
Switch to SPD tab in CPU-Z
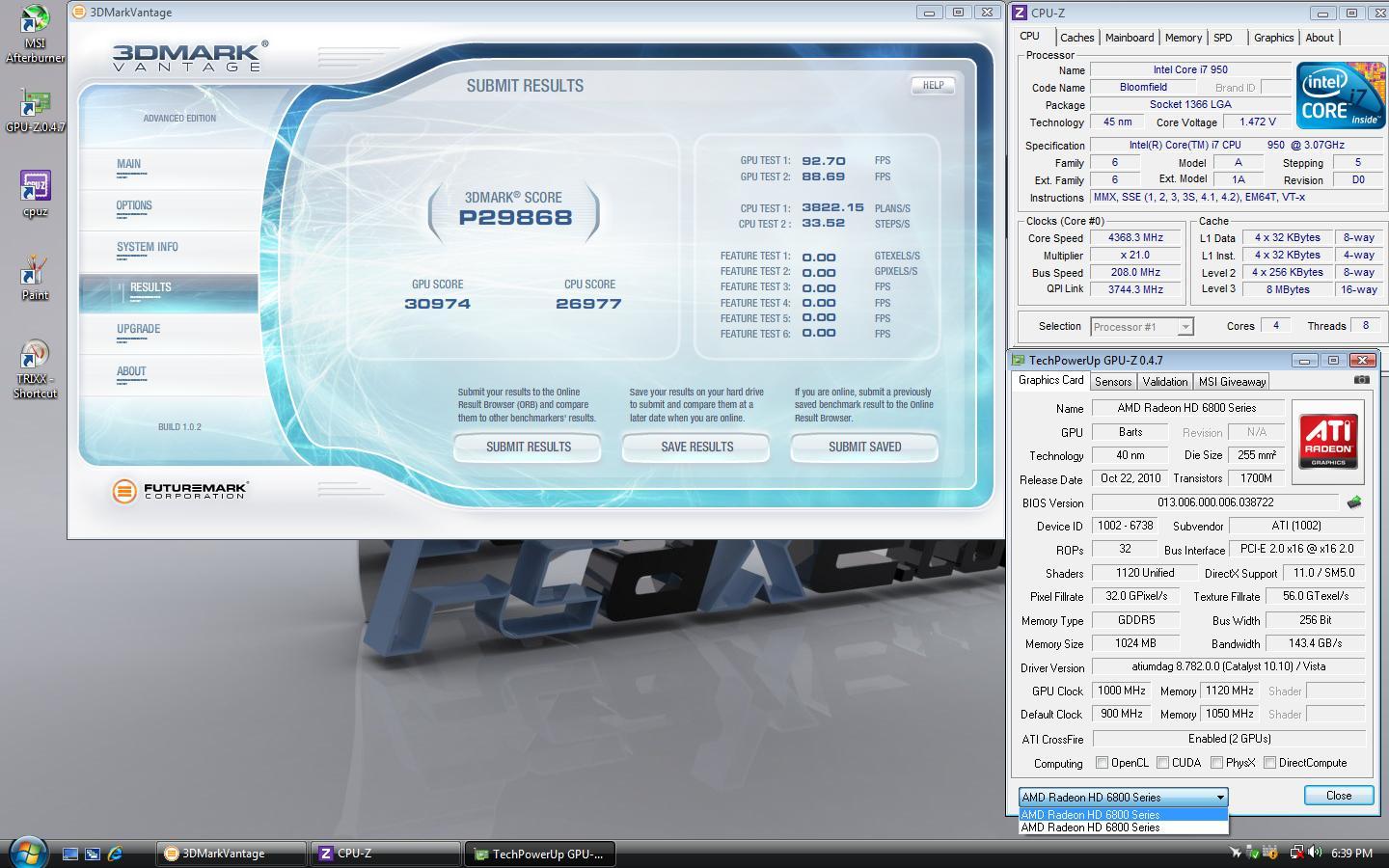[x=1223, y=38]
